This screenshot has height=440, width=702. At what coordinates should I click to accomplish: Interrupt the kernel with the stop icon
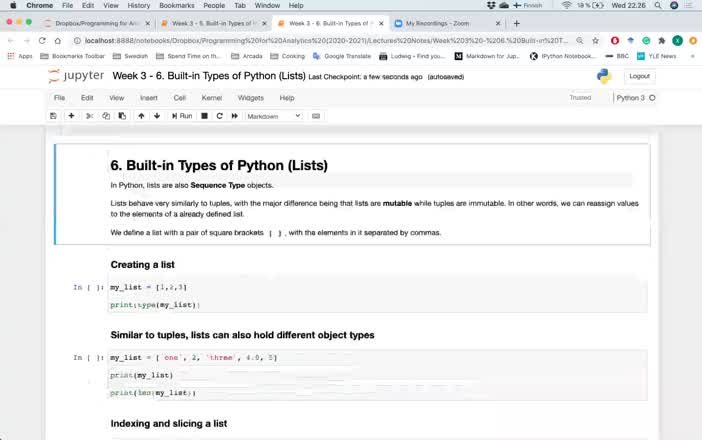point(205,116)
